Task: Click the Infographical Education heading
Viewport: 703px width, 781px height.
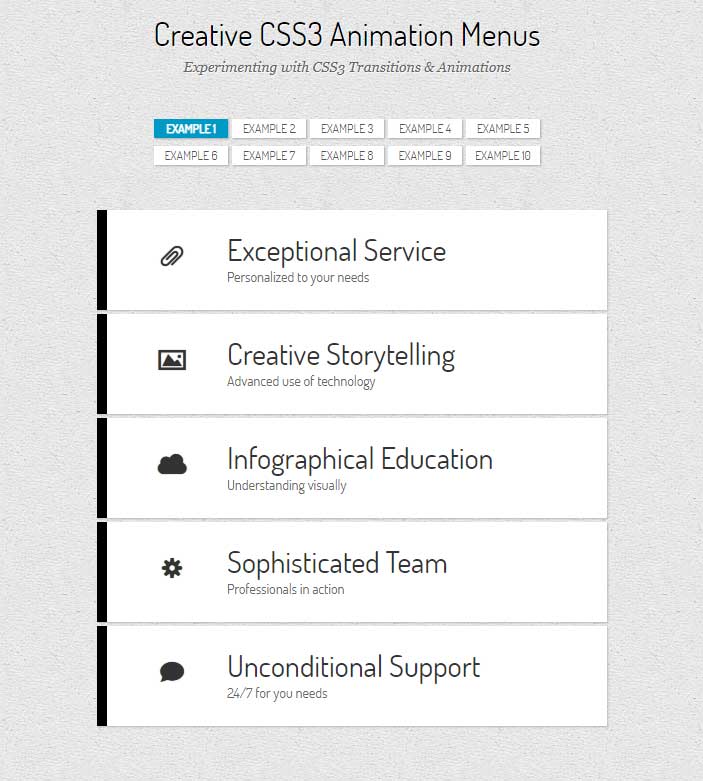Action: click(360, 460)
